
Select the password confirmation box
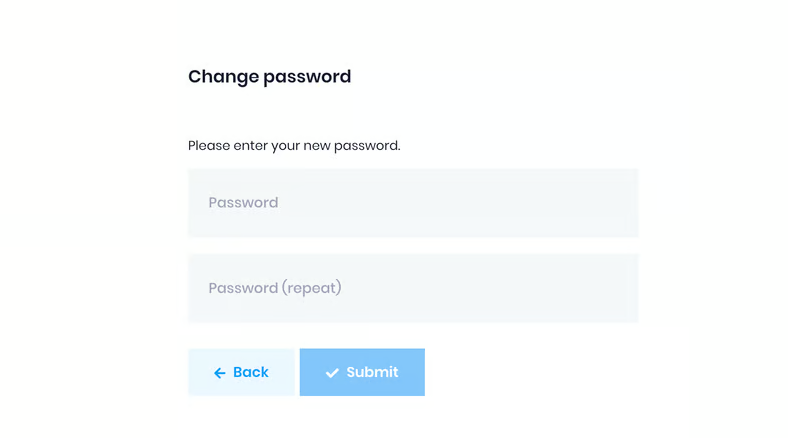[x=412, y=288]
